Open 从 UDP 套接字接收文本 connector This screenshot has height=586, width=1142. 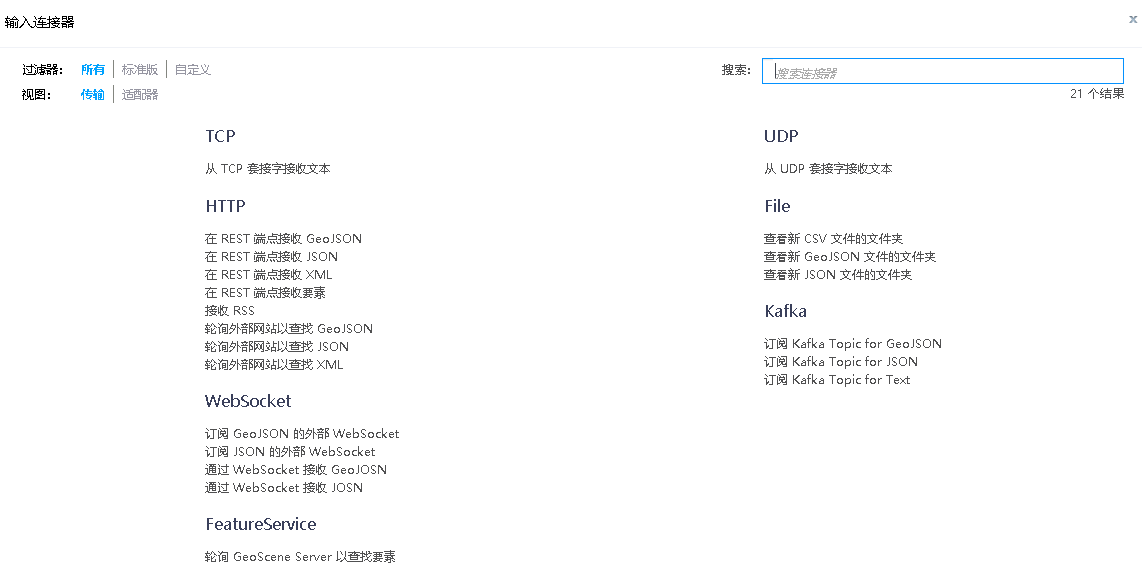click(x=828, y=169)
